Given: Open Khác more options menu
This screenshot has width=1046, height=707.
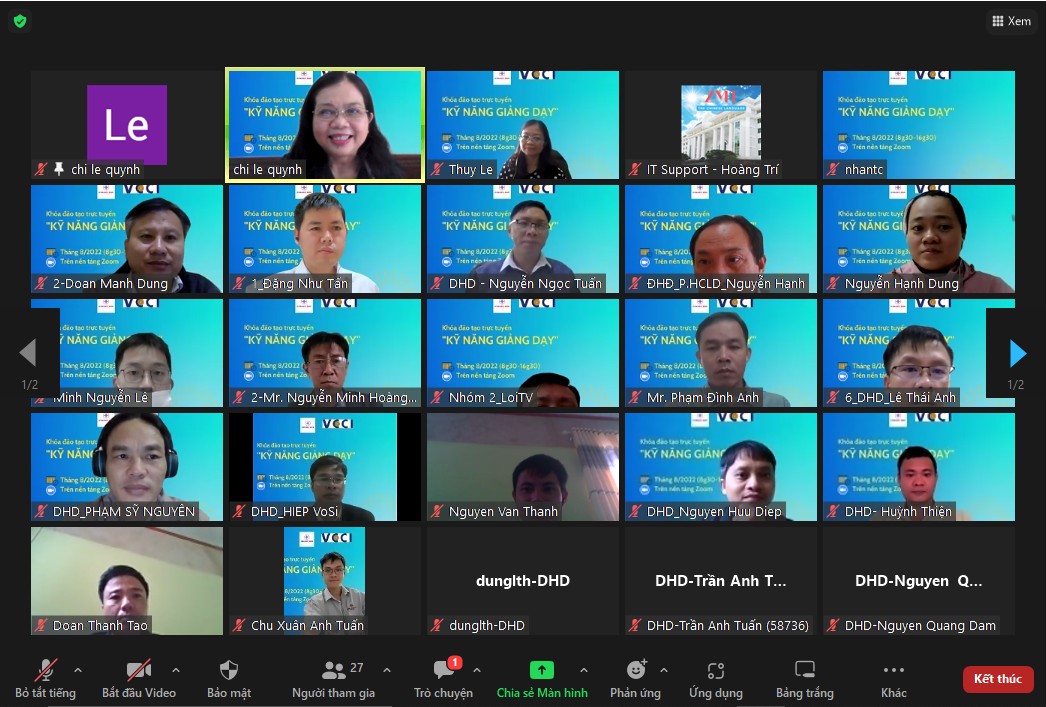Looking at the screenshot, I should click(893, 679).
